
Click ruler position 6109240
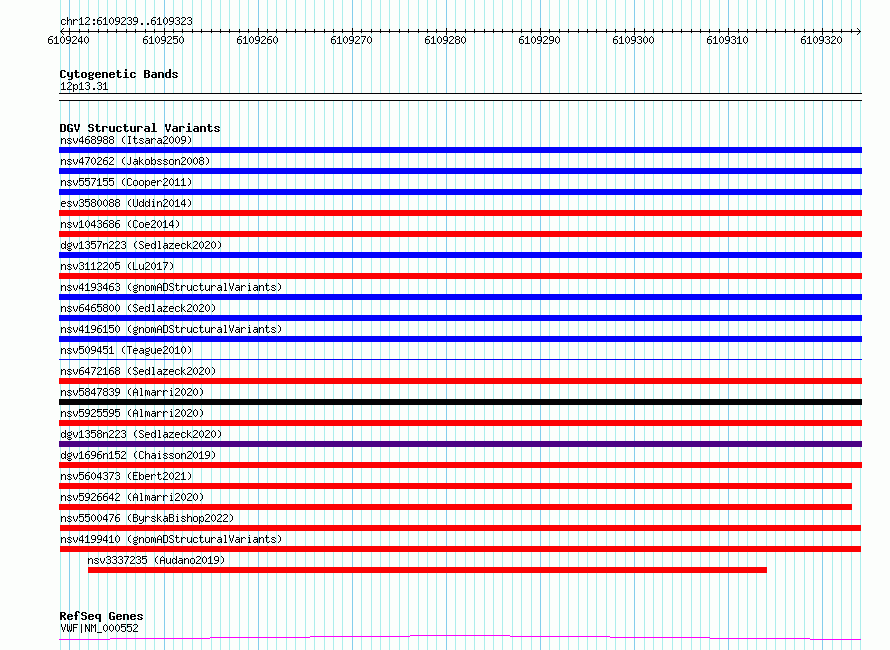click(x=69, y=40)
